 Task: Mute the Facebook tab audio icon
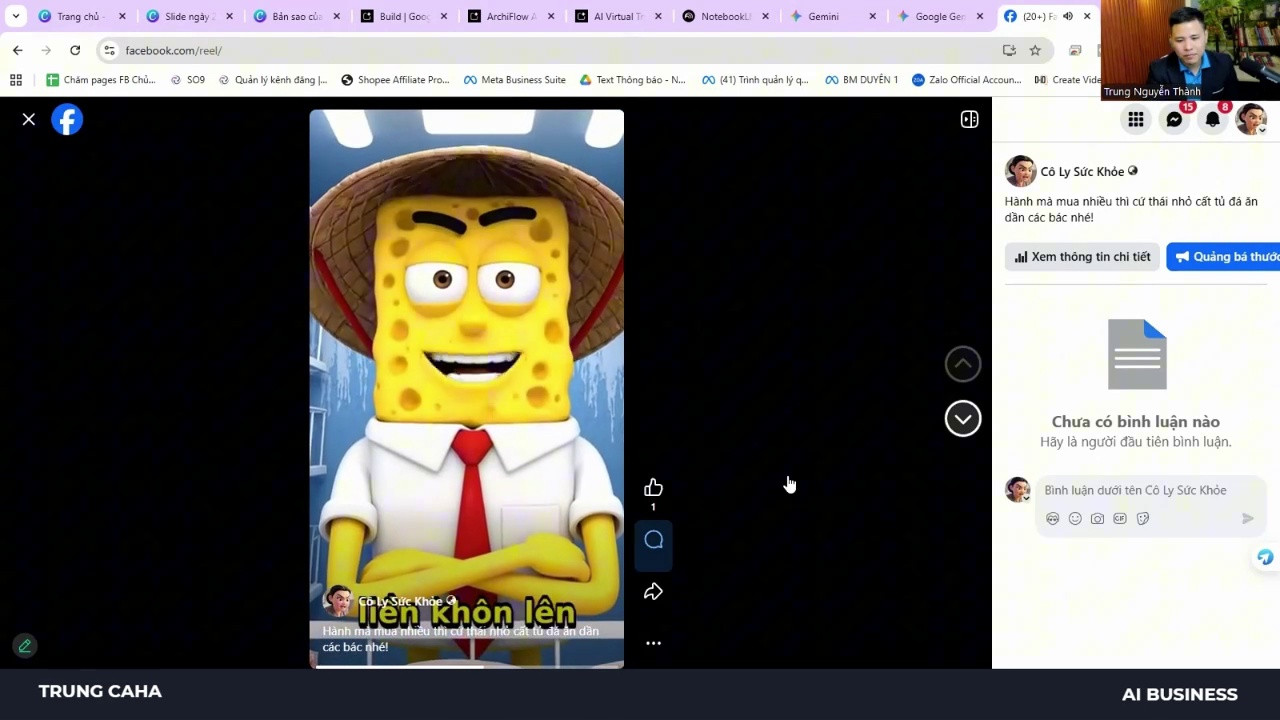[1068, 16]
